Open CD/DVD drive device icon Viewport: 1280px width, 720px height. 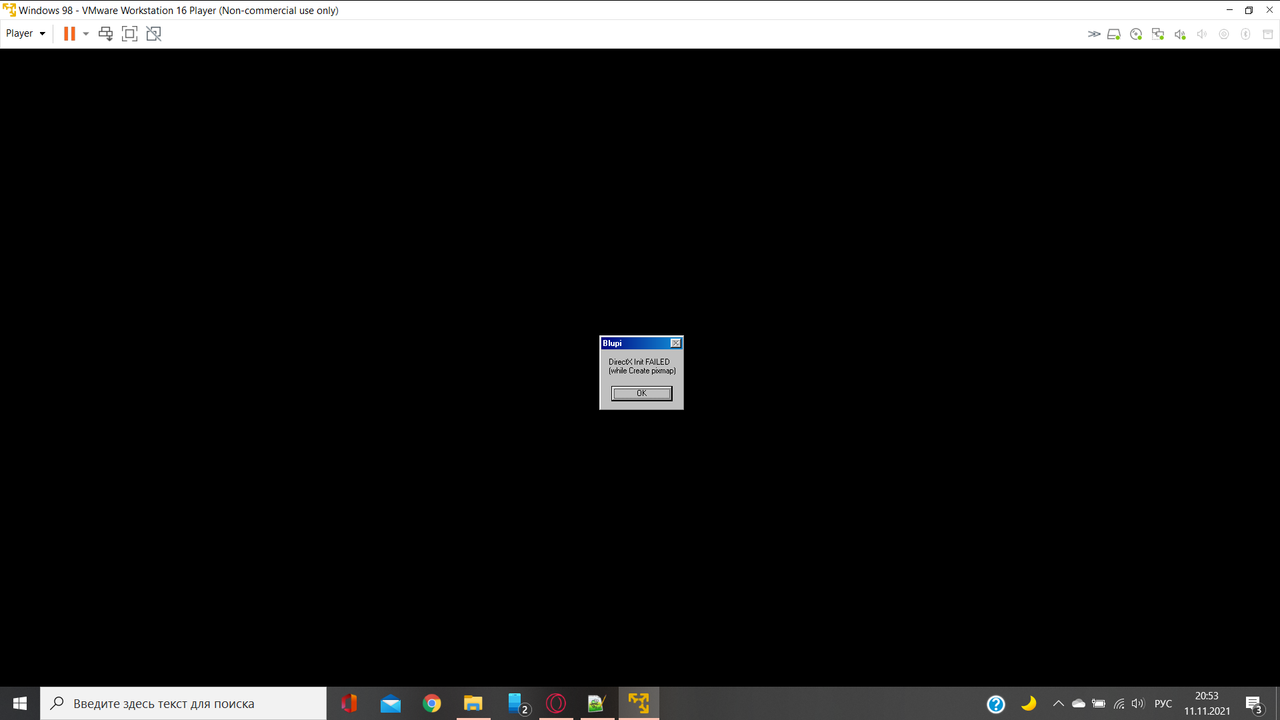pos(1136,34)
